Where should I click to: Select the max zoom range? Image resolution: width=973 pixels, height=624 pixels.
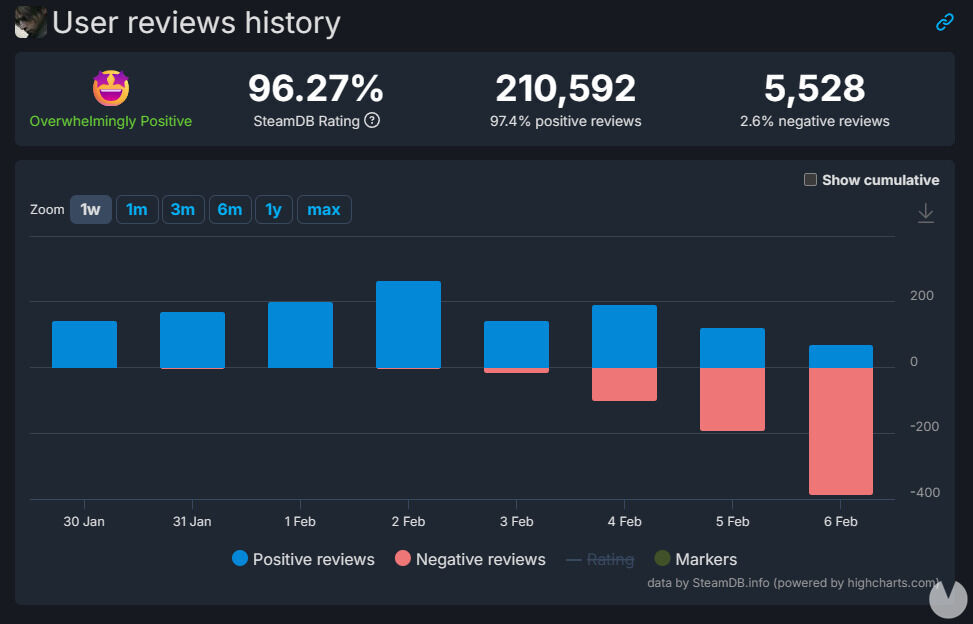(x=324, y=210)
